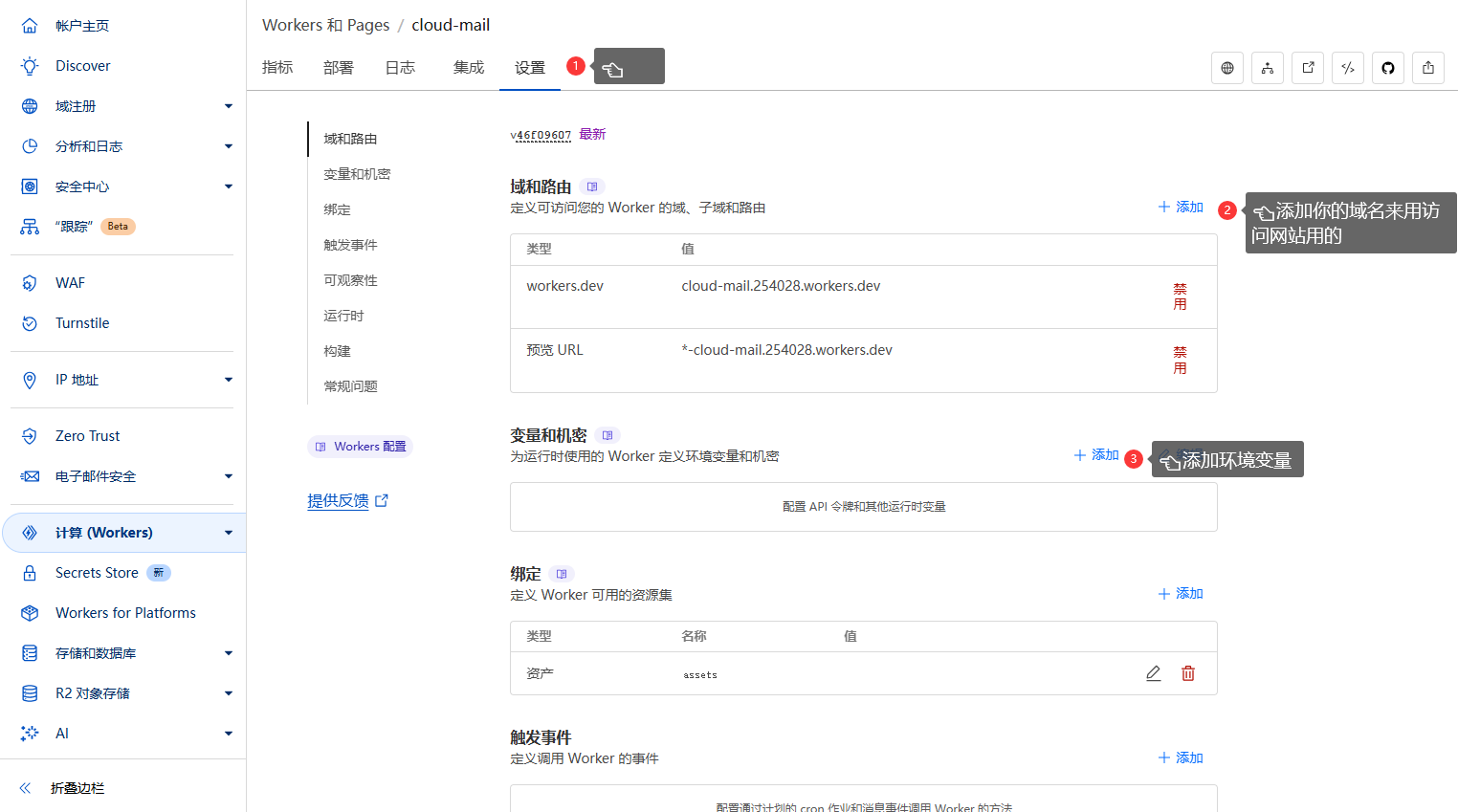禁用 workers.dev 路由
This screenshot has width=1458, height=812.
click(x=1181, y=296)
